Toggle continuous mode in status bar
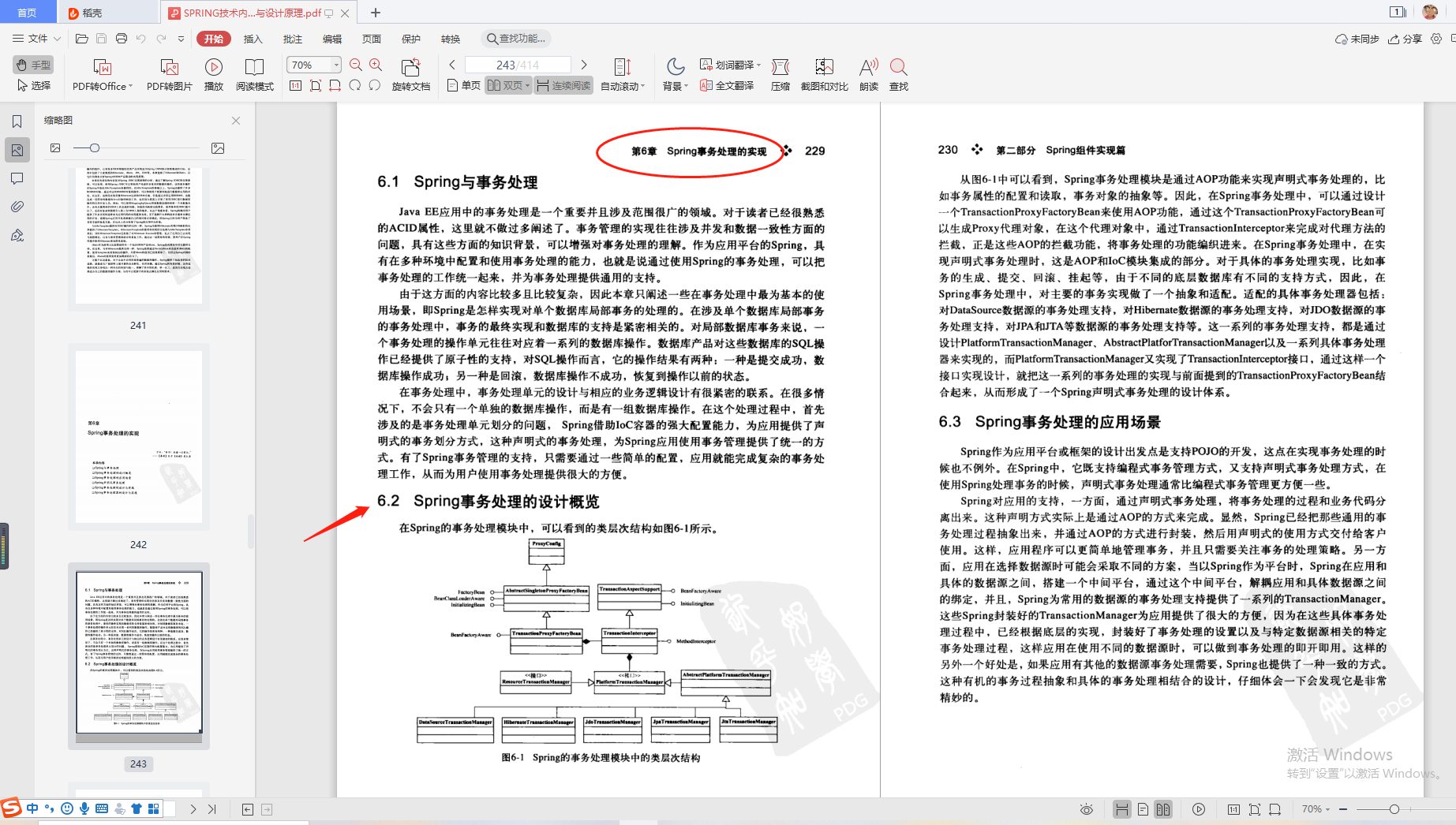Image resolution: width=1456 pixels, height=825 pixels. (1121, 809)
